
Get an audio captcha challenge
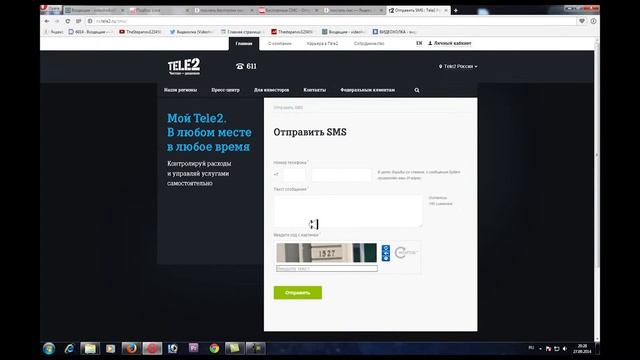386,253
